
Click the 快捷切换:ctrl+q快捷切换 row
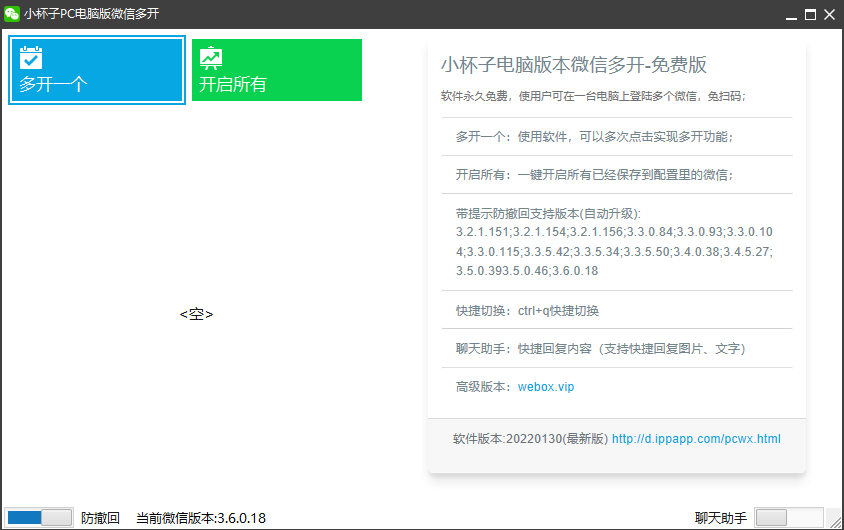(x=617, y=311)
